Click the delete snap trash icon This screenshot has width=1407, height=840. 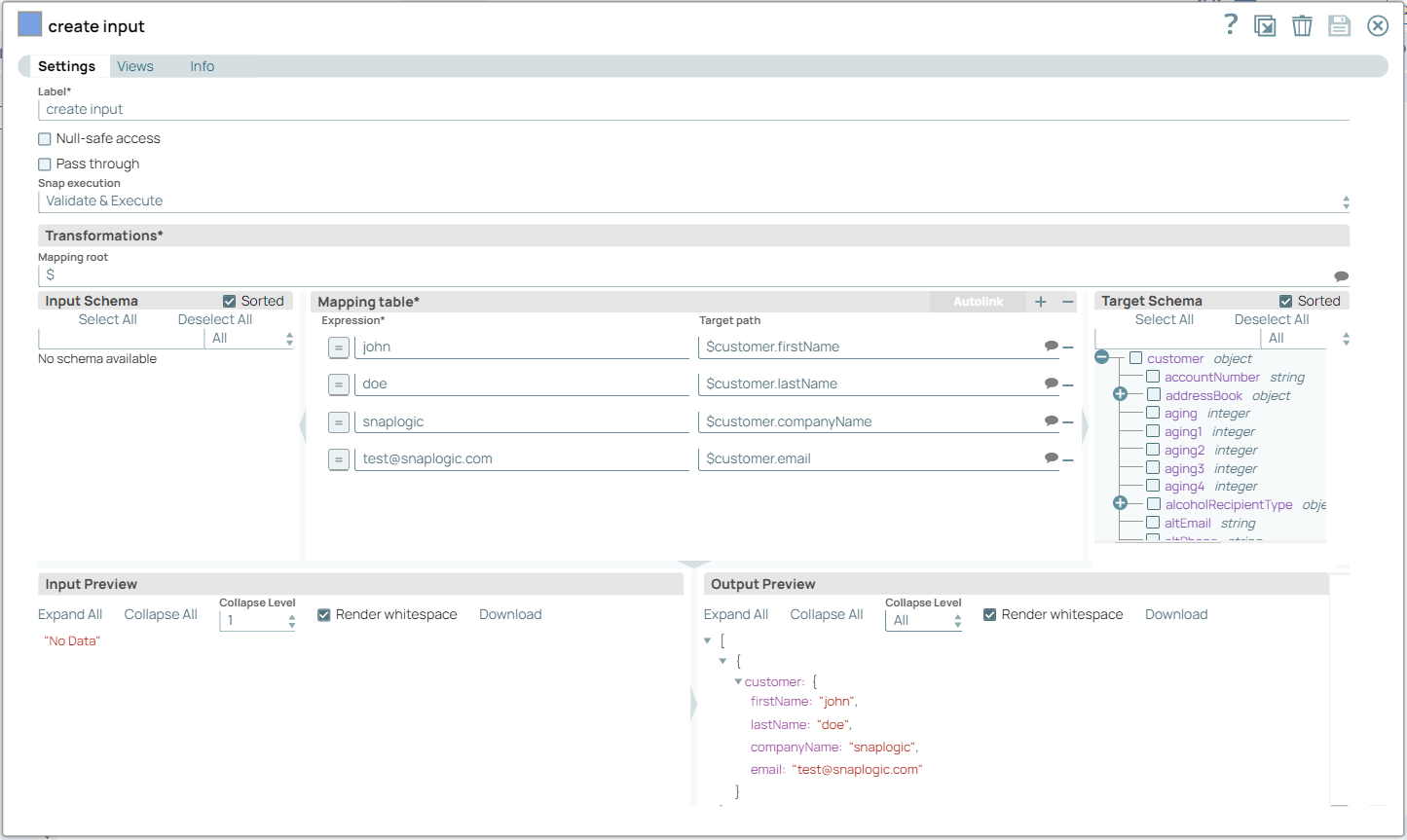tap(1302, 25)
